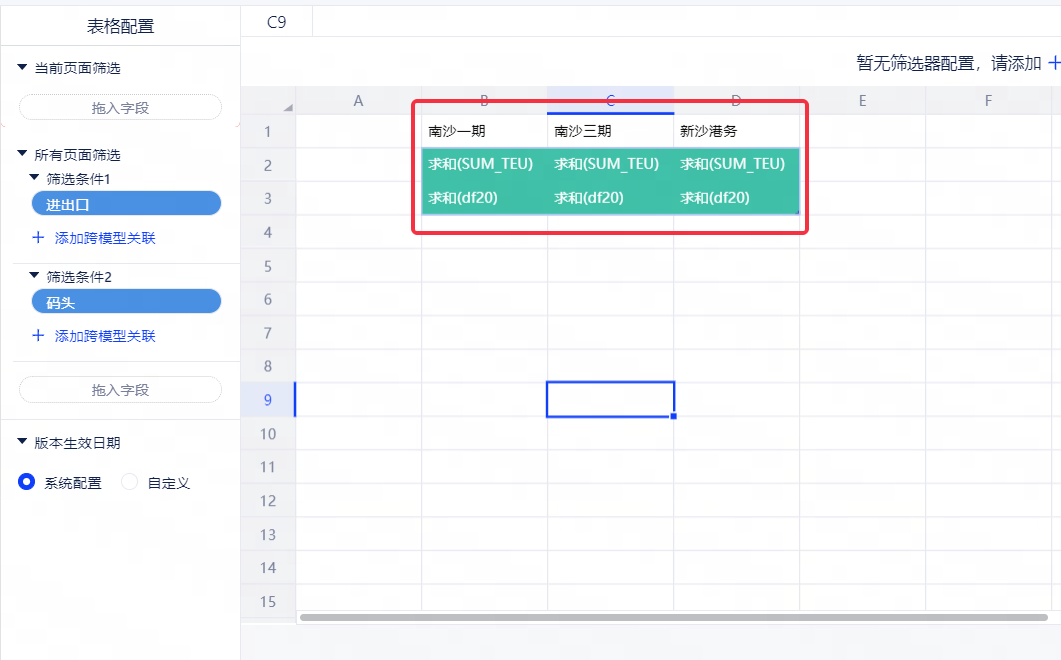Select column E header
Screen dimensions: 1061x660
(x=862, y=100)
